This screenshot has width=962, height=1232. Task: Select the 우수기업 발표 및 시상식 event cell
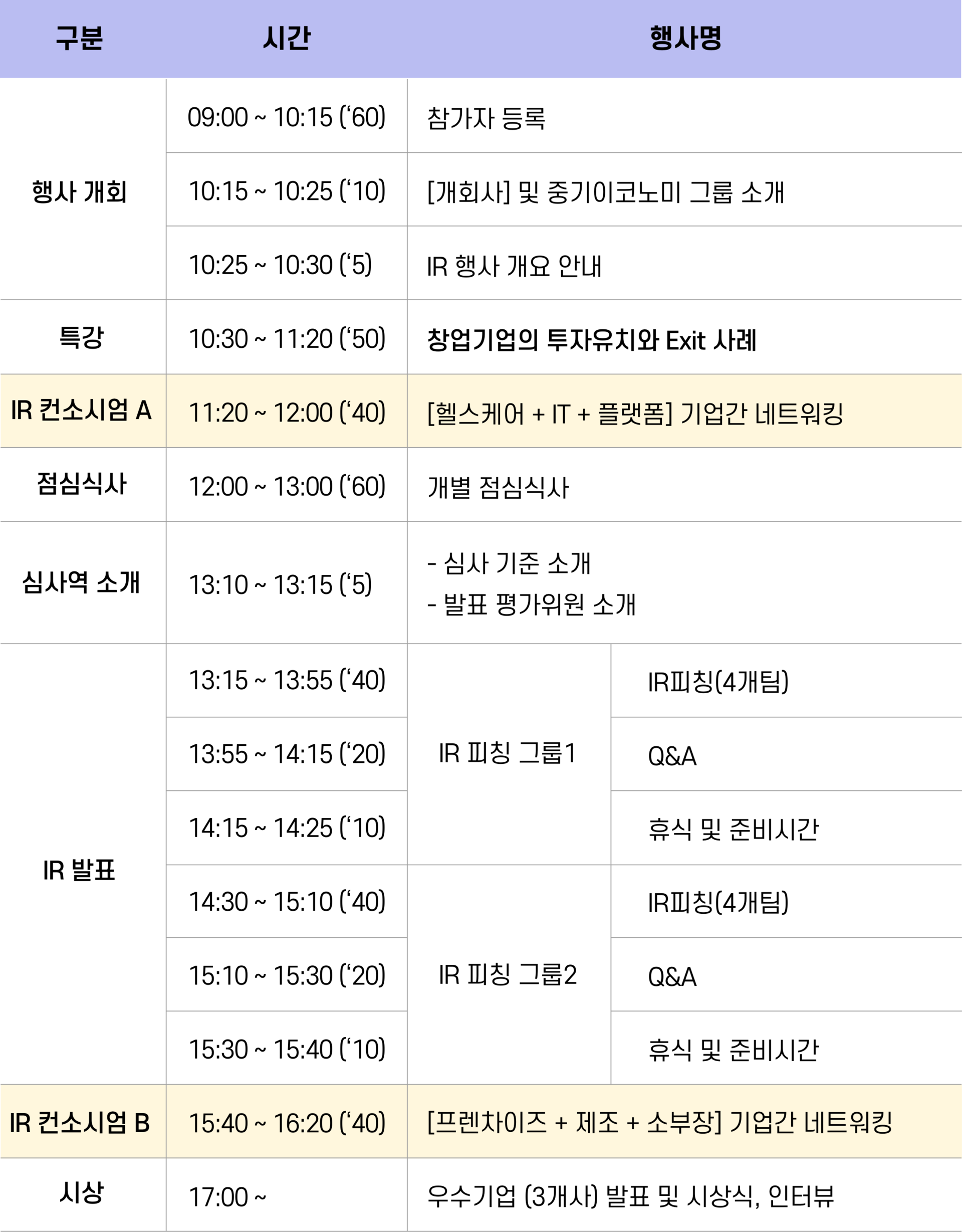[x=630, y=1196]
